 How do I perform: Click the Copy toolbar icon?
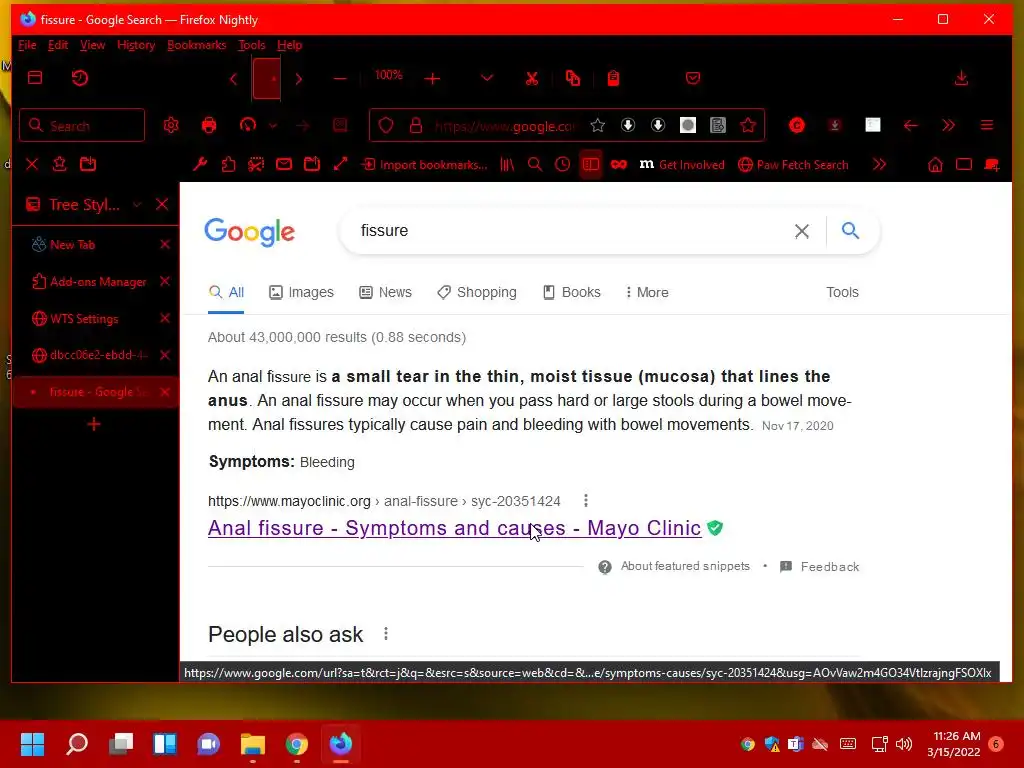pos(573,78)
